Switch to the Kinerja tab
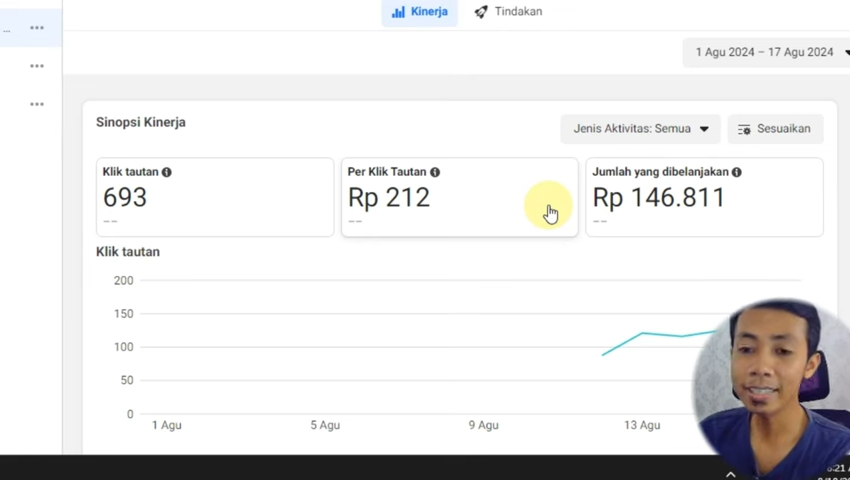Image resolution: width=850 pixels, height=480 pixels. click(419, 12)
